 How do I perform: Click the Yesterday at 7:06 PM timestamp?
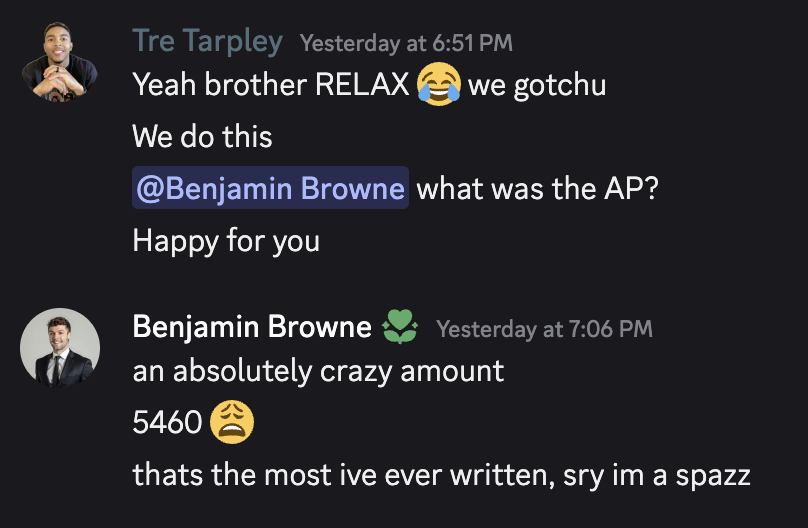(544, 329)
